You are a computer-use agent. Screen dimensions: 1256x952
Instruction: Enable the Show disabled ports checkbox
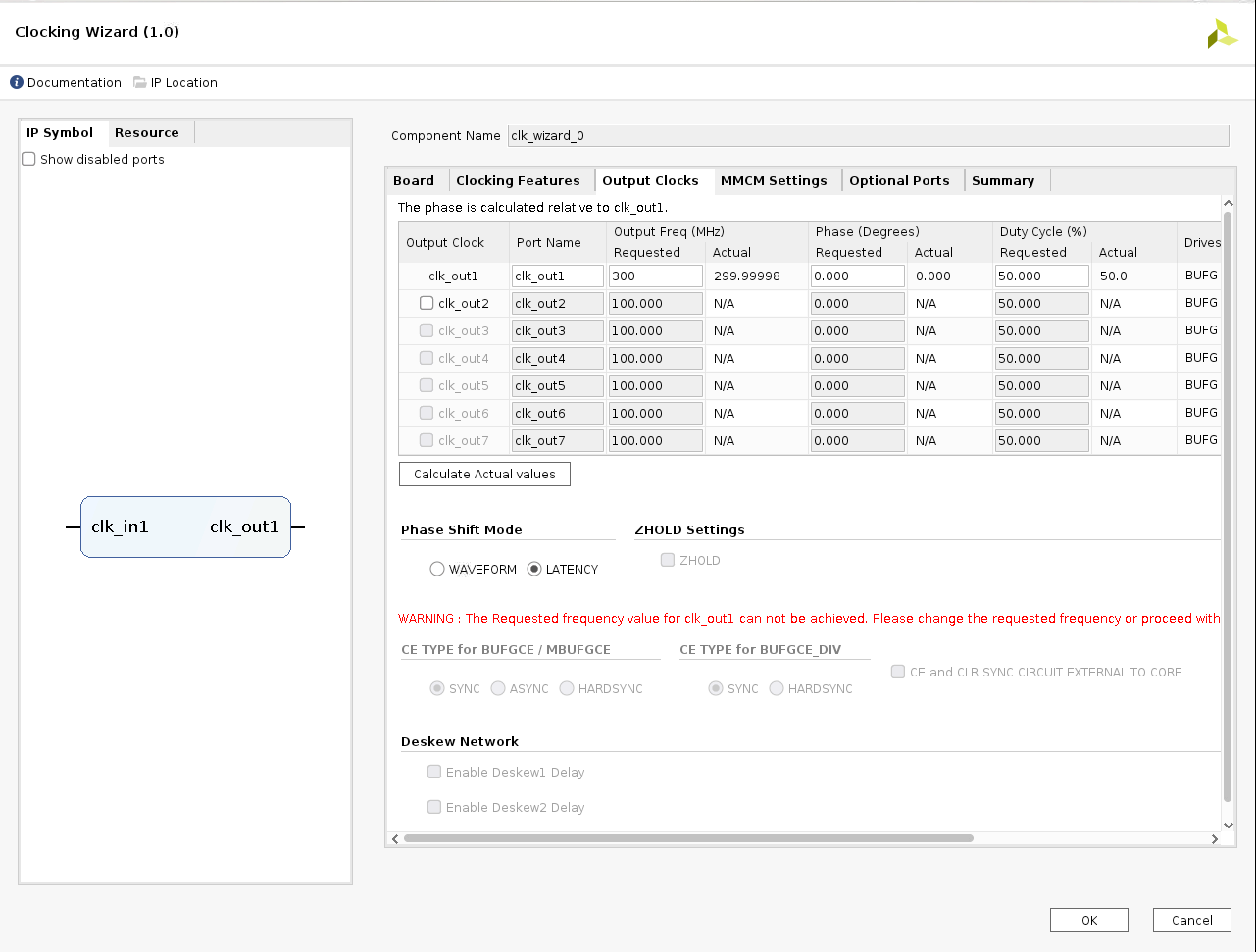(x=29, y=159)
